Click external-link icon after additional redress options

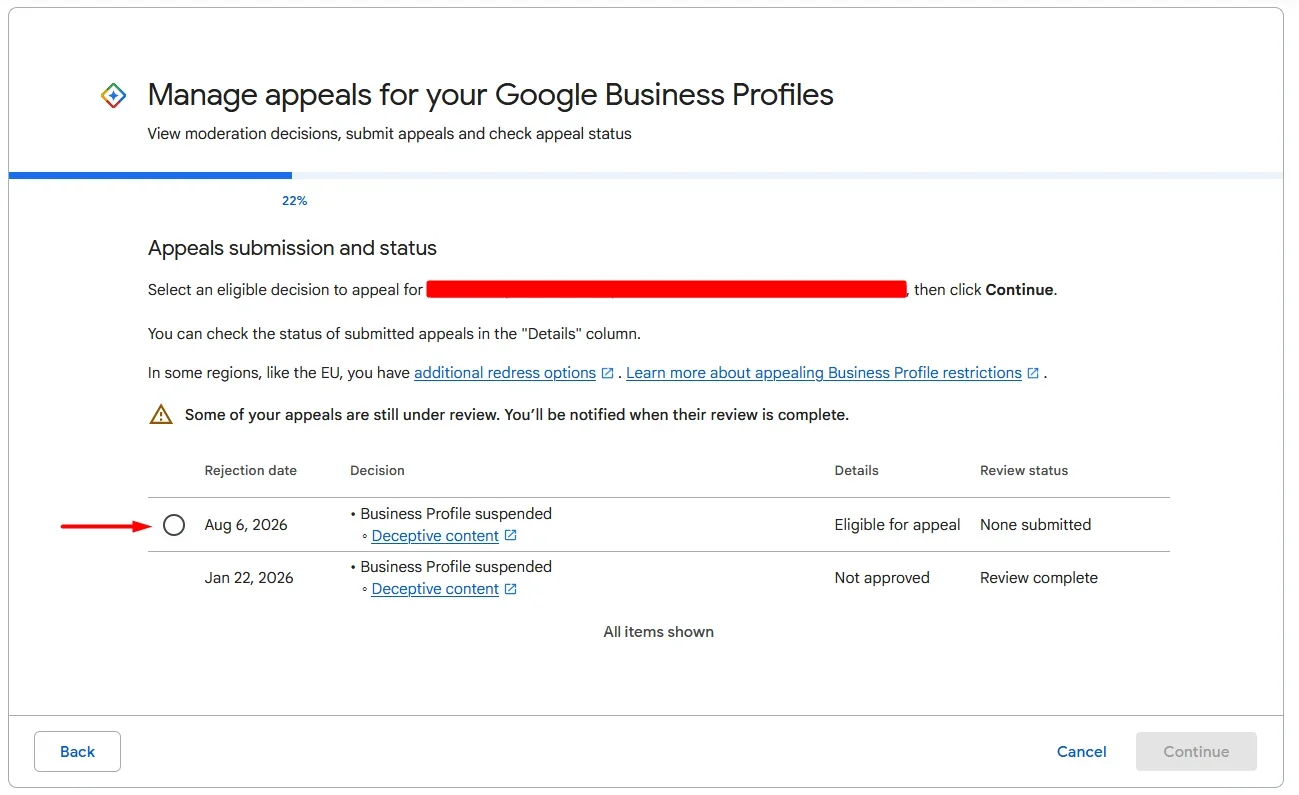pos(607,373)
